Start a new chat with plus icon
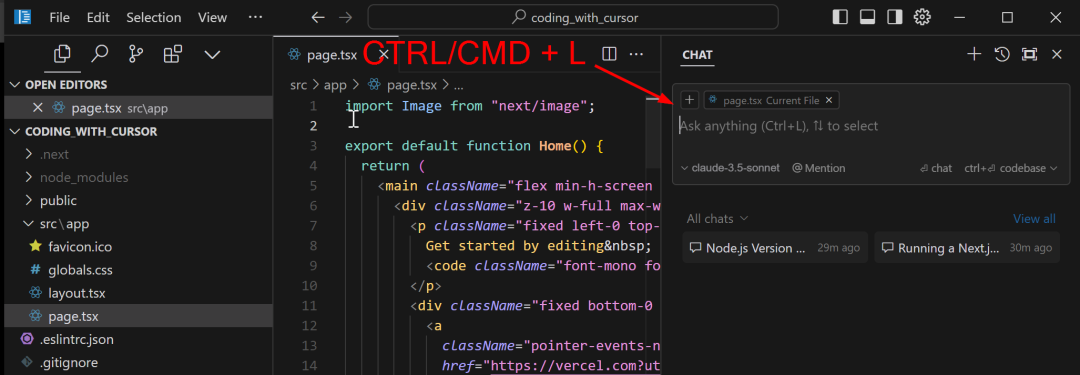 coord(974,54)
